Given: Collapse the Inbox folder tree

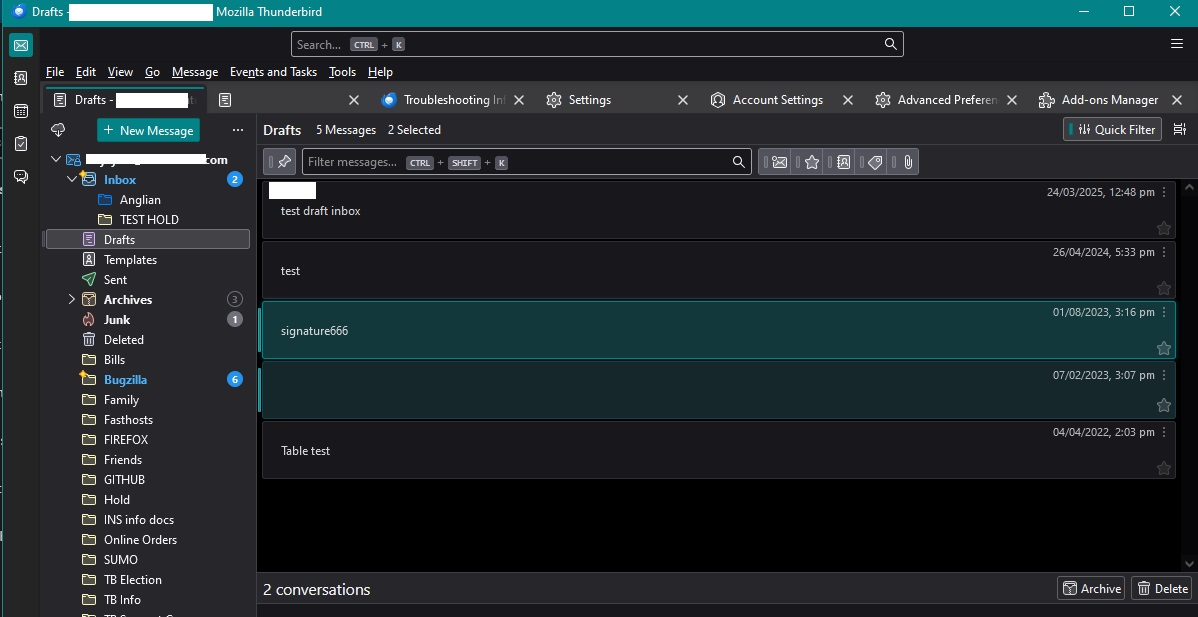Looking at the screenshot, I should 72,180.
